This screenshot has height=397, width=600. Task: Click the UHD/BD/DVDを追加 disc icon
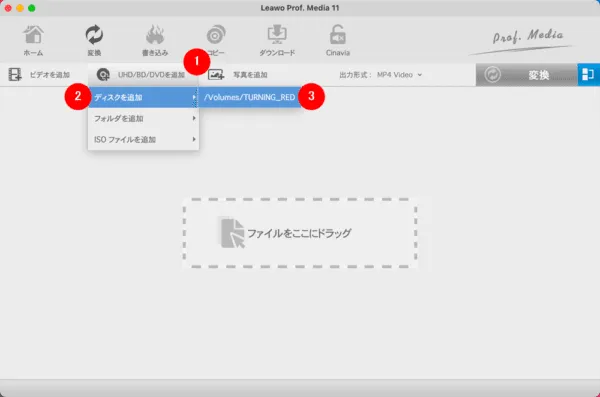click(103, 75)
